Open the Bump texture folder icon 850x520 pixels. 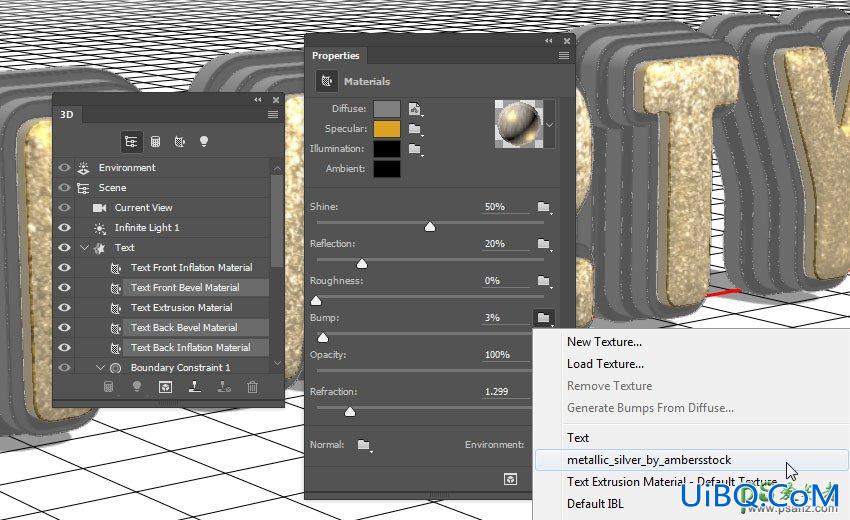544,318
